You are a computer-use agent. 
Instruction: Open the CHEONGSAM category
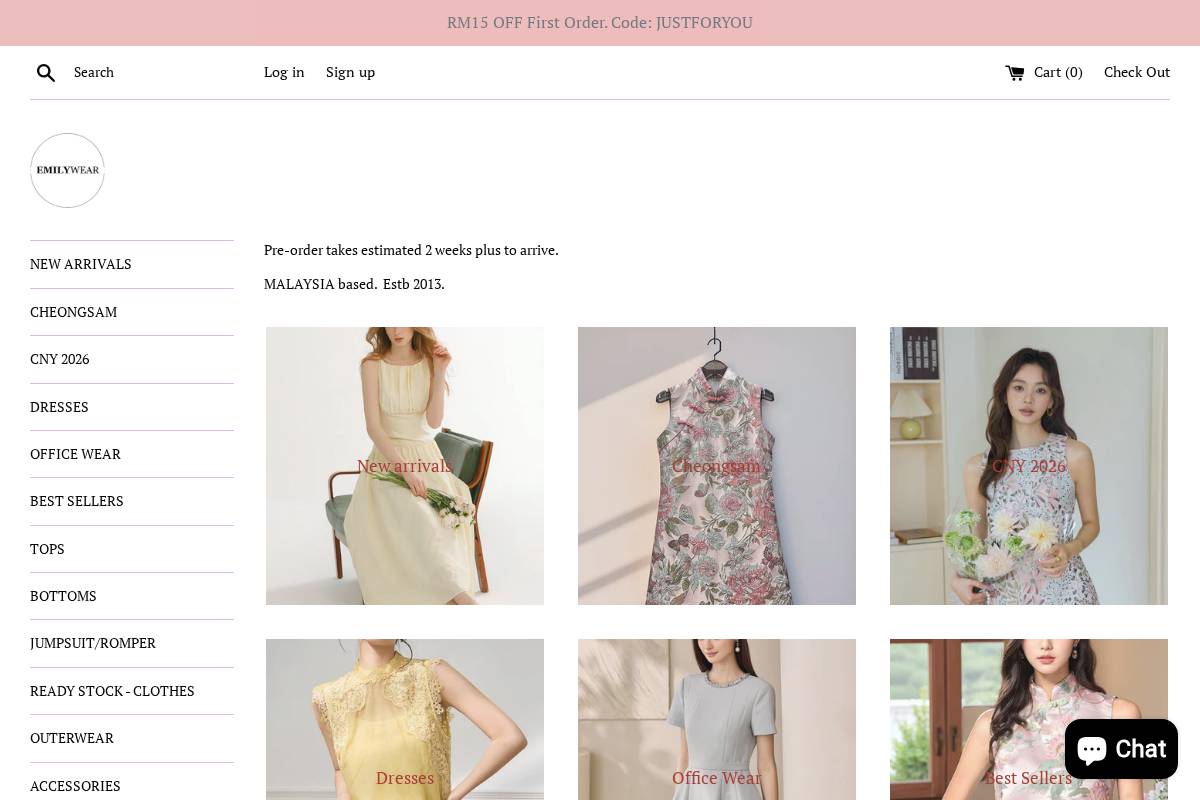click(73, 311)
